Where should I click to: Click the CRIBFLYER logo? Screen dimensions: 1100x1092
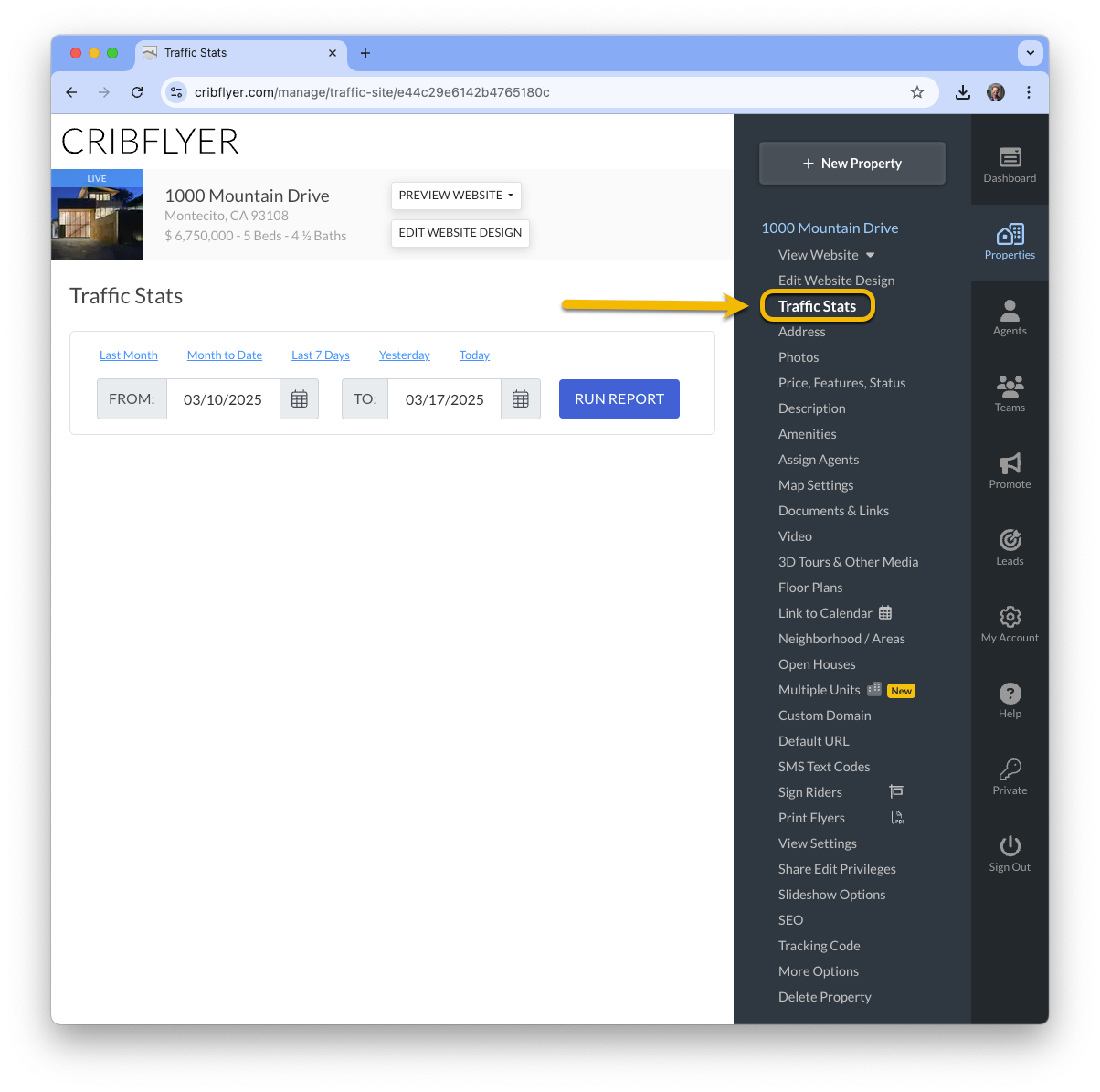[150, 142]
